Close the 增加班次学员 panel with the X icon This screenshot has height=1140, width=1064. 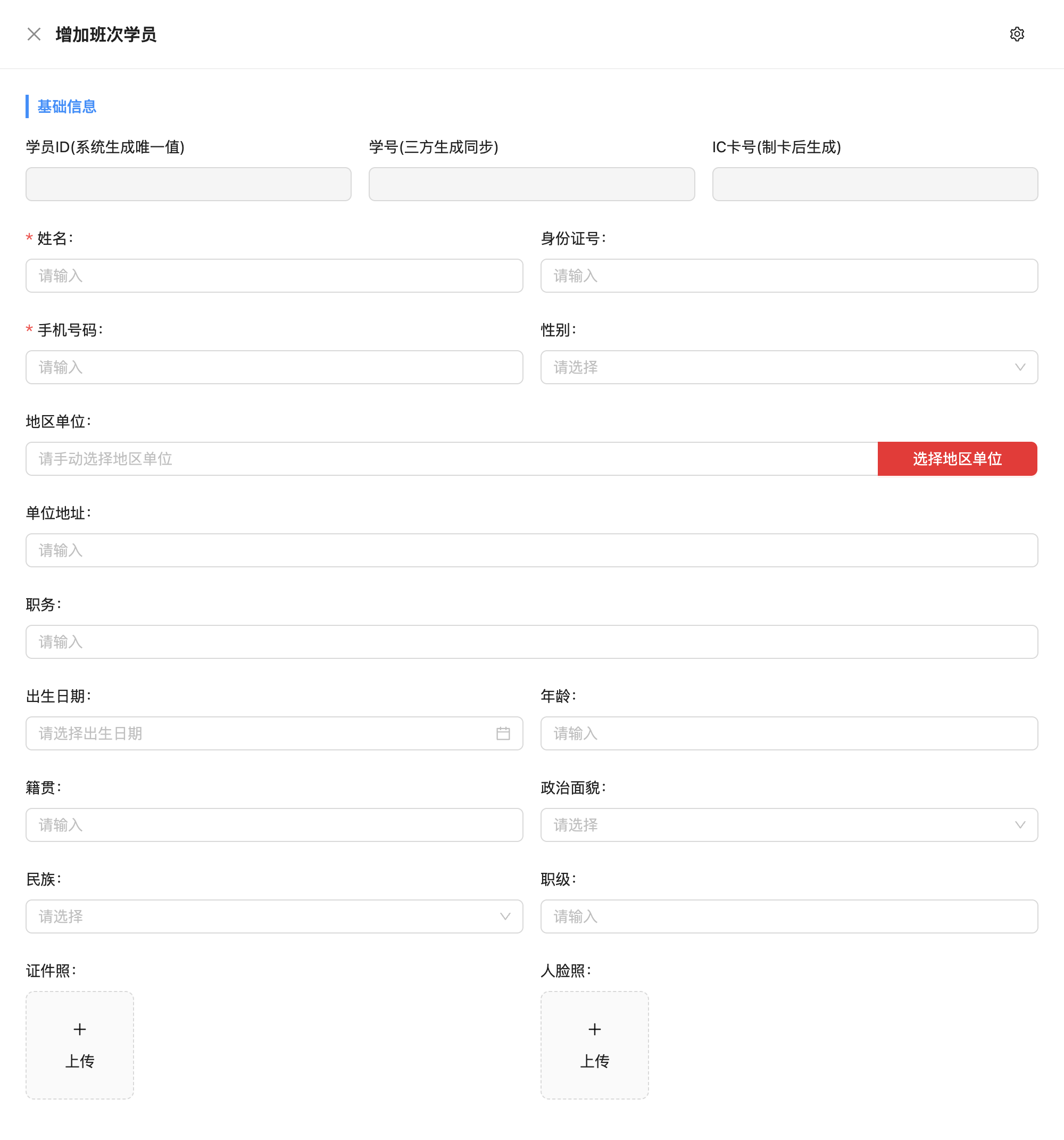tap(34, 35)
